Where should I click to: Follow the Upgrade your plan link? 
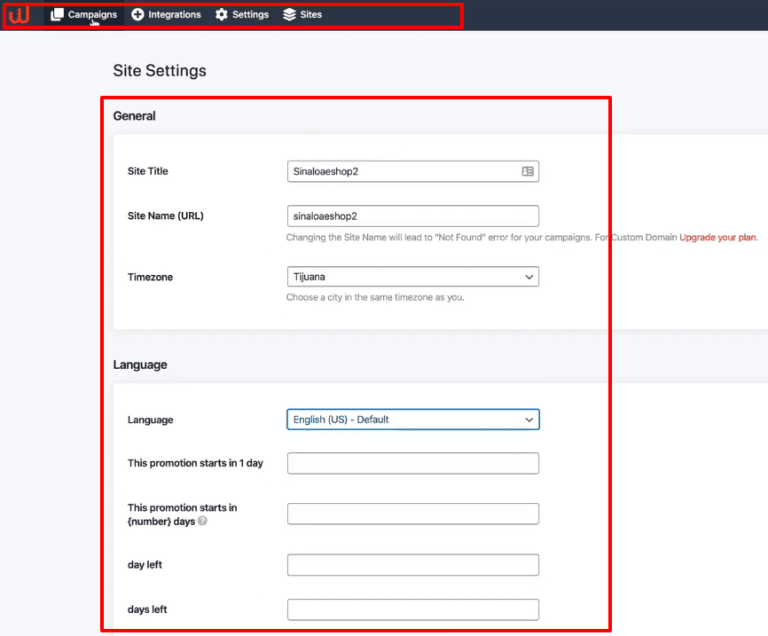tap(718, 237)
